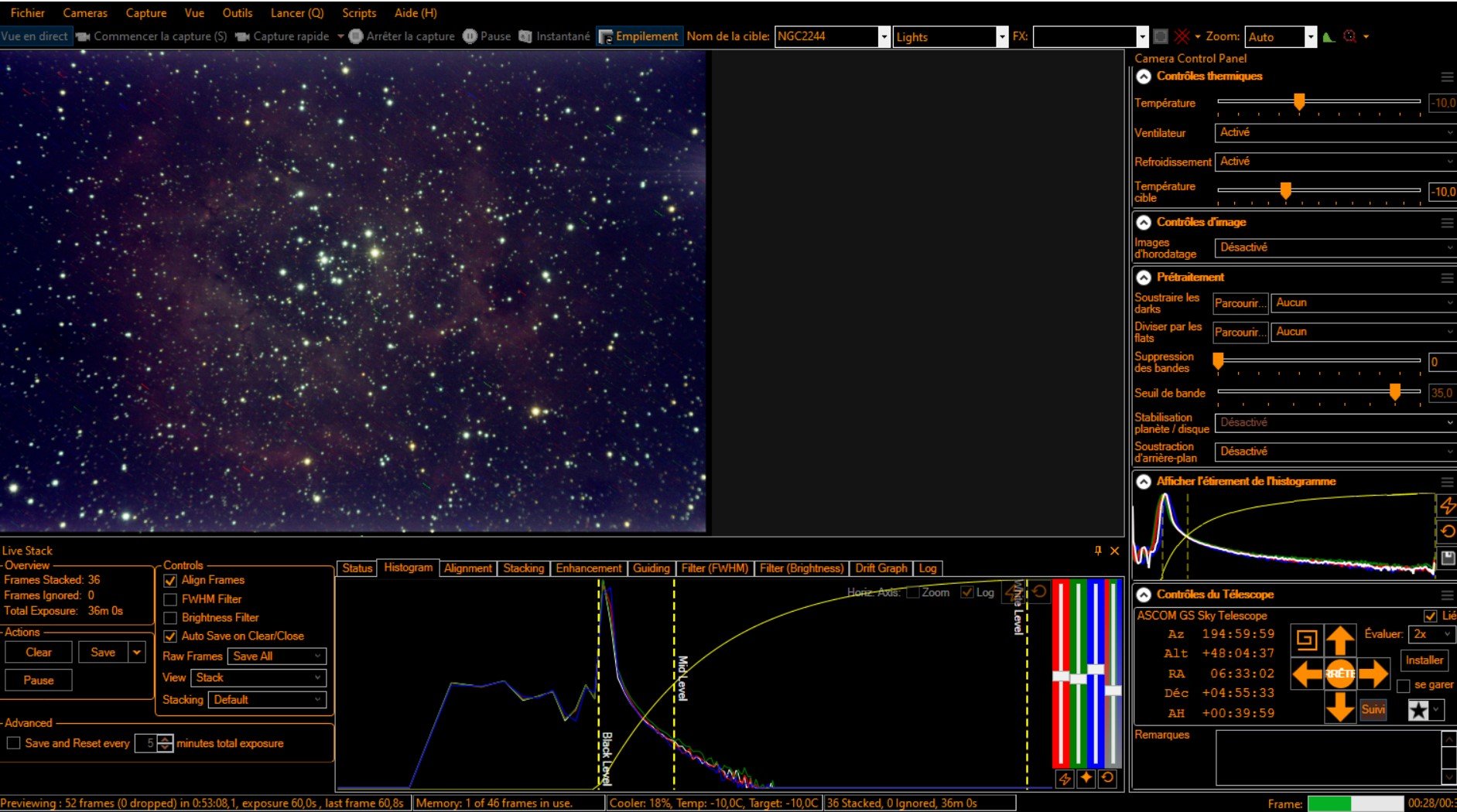Screen dimensions: 1457x812
Task: Collapse the Contrôles d'image section
Action: (1144, 223)
